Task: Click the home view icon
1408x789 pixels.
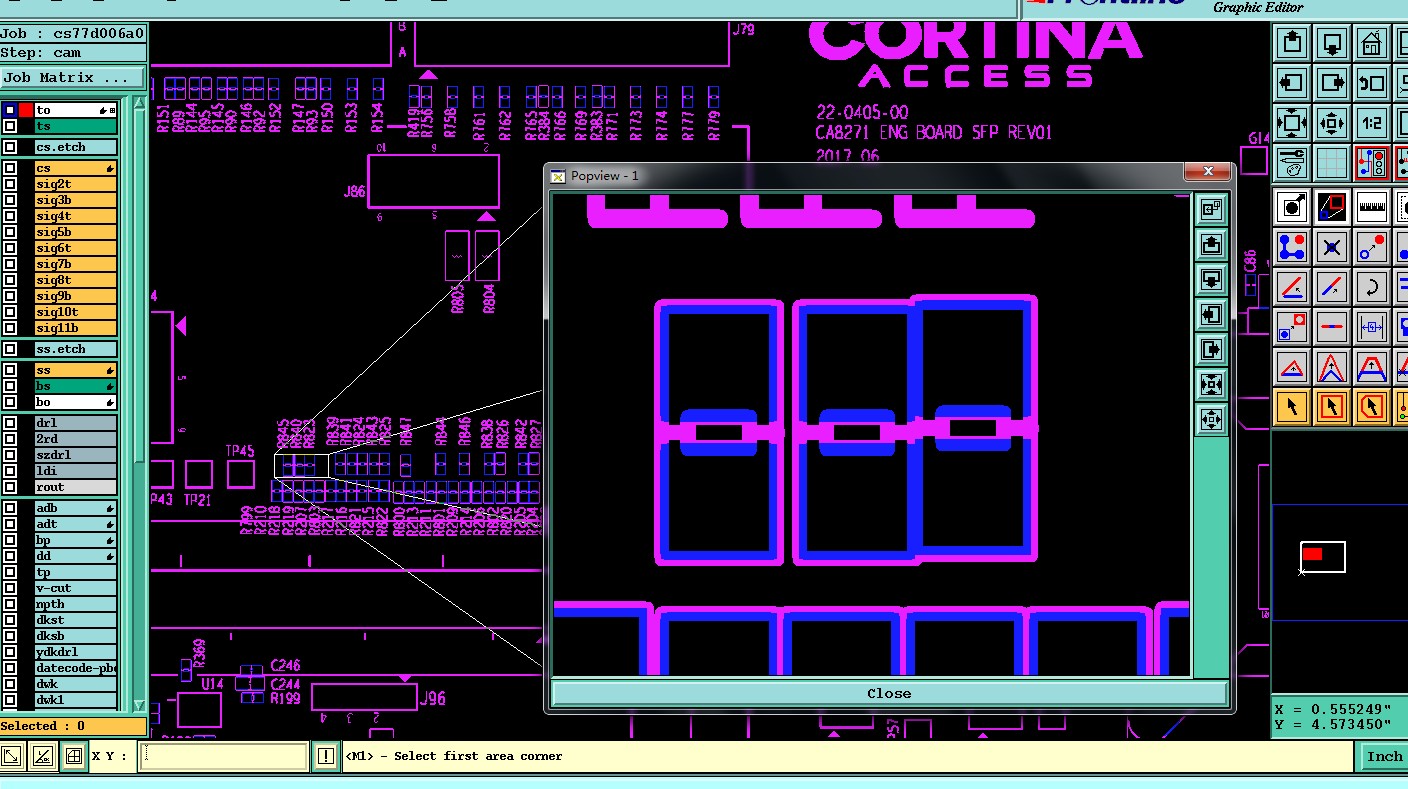Action: click(x=1372, y=43)
